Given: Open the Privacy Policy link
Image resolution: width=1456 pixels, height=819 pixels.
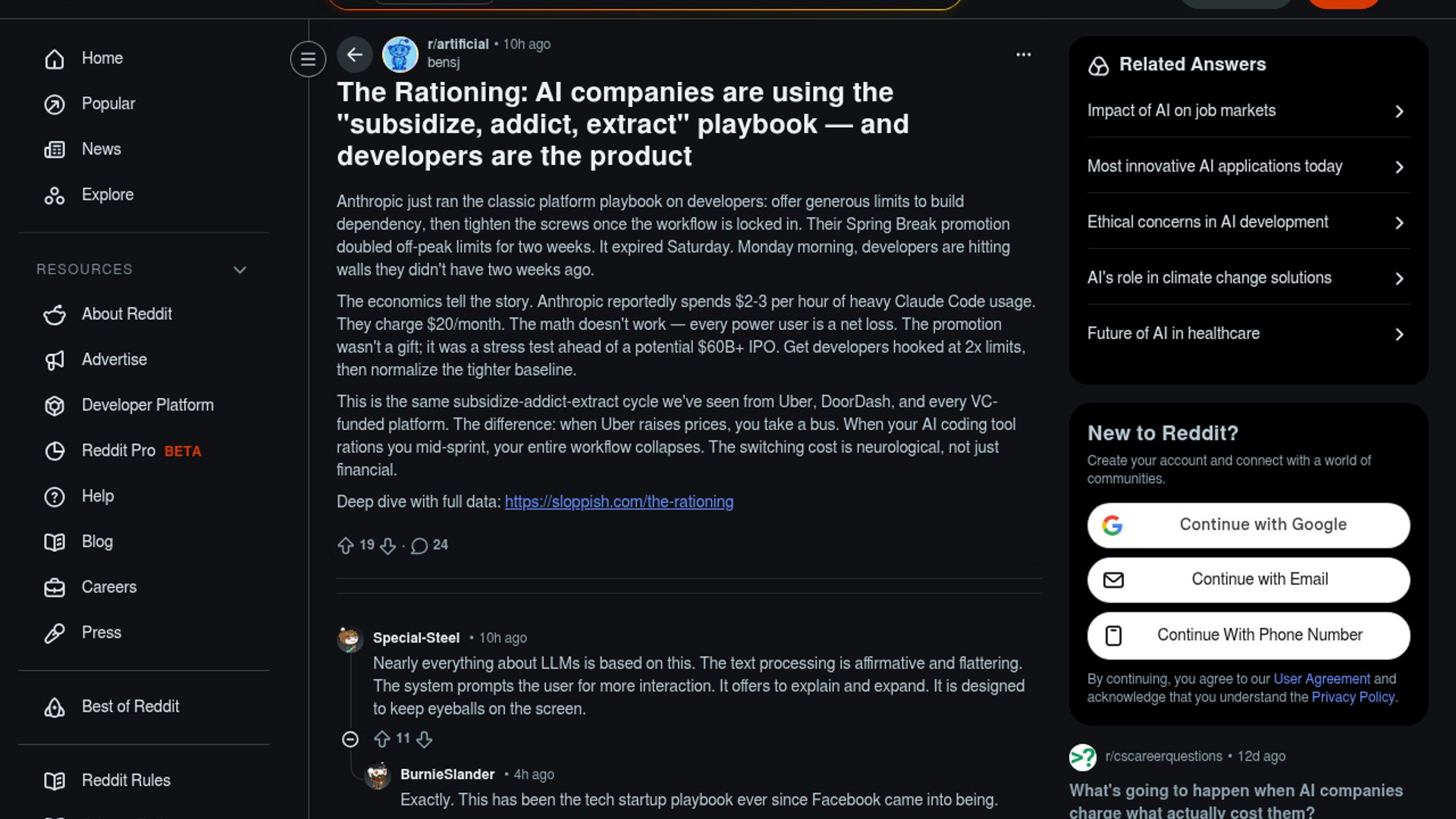Looking at the screenshot, I should click(1353, 698).
